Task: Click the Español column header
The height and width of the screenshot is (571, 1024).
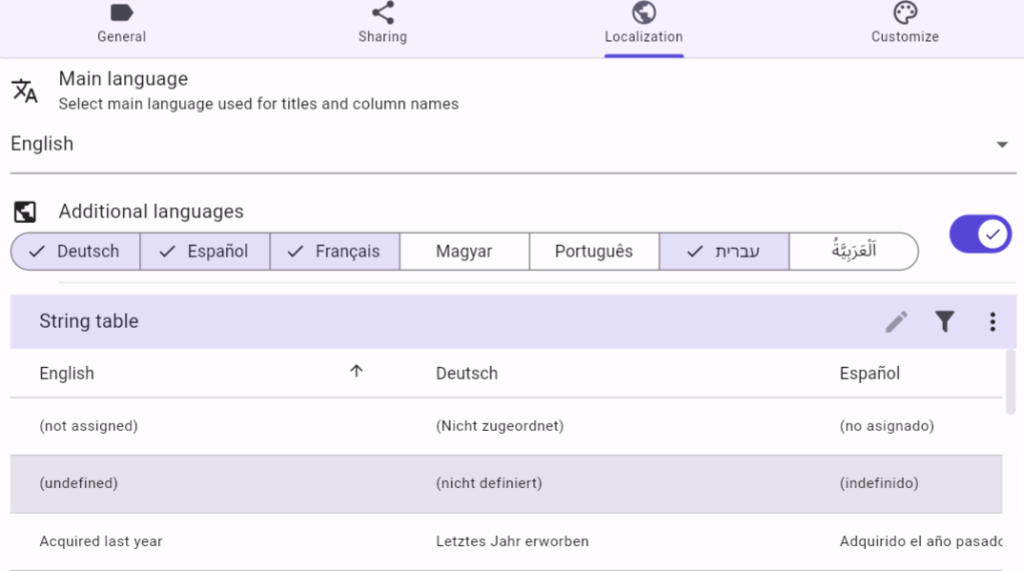Action: coord(869,373)
